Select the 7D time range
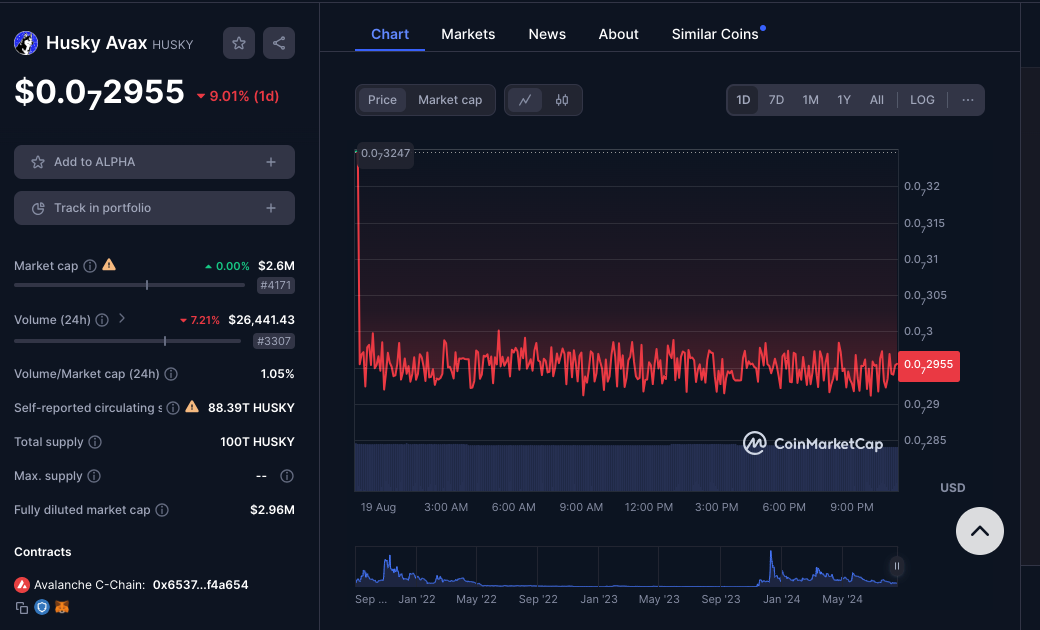Viewport: 1040px width, 630px height. 776,100
